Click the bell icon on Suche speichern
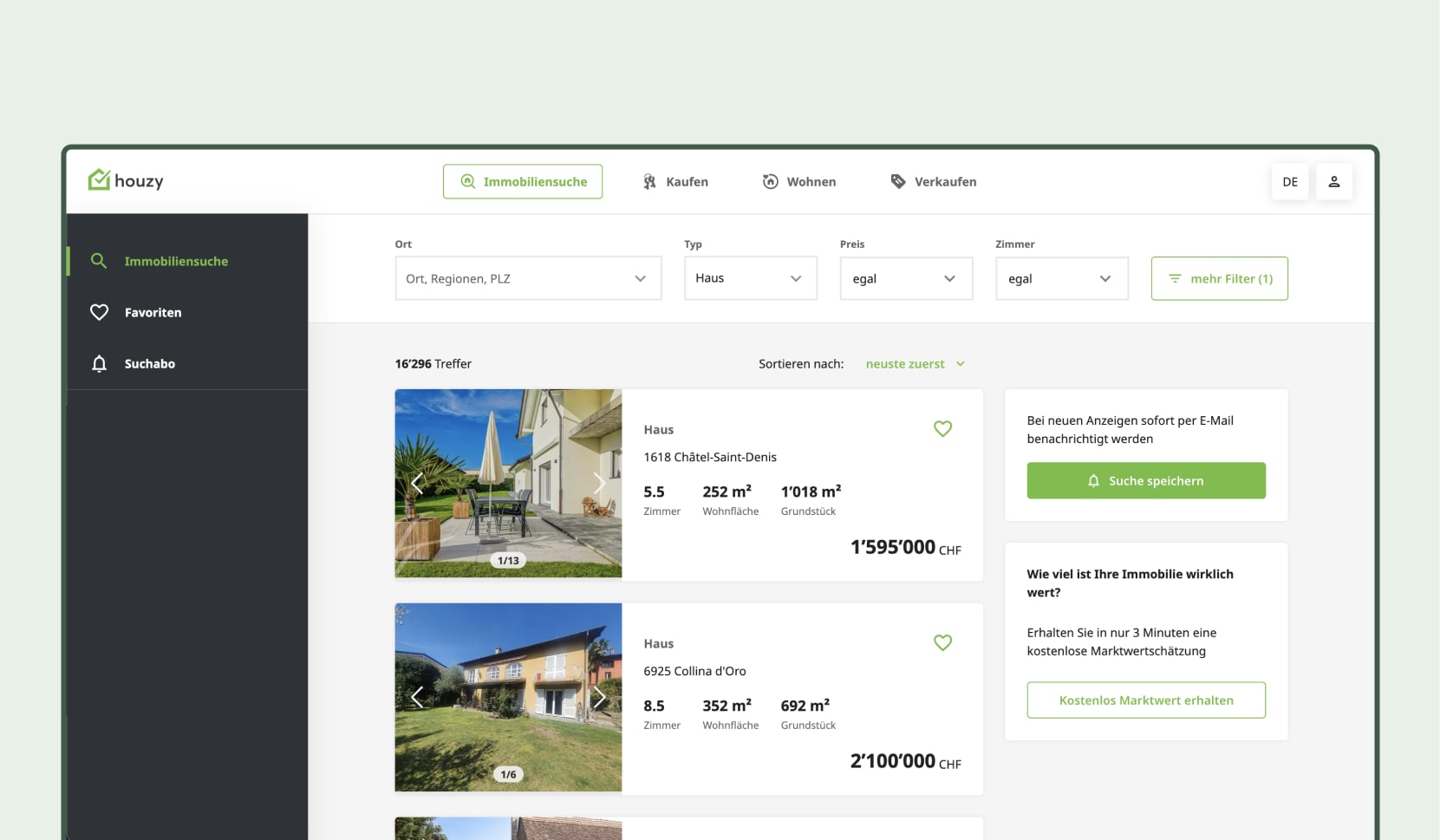Image resolution: width=1440 pixels, height=840 pixels. point(1093,481)
